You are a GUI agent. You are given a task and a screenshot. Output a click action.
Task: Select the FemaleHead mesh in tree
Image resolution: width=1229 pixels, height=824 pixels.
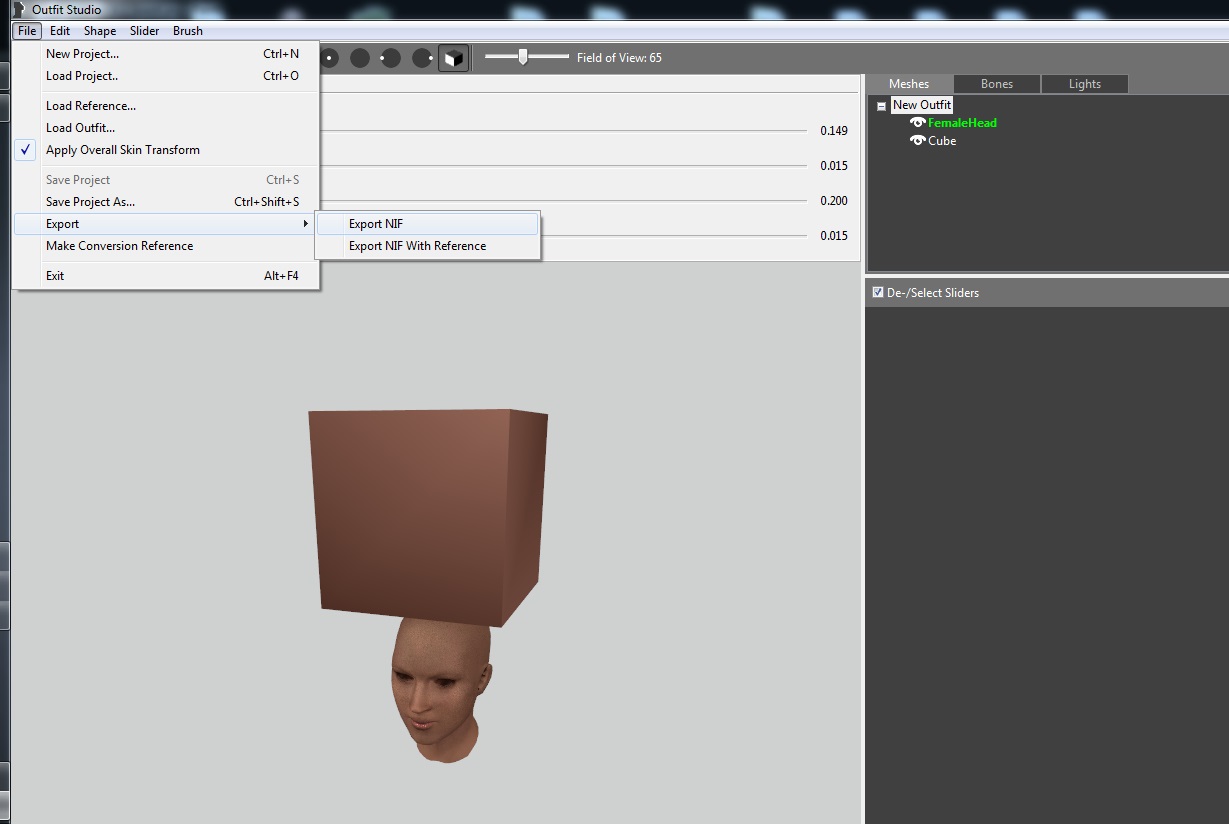tap(962, 123)
